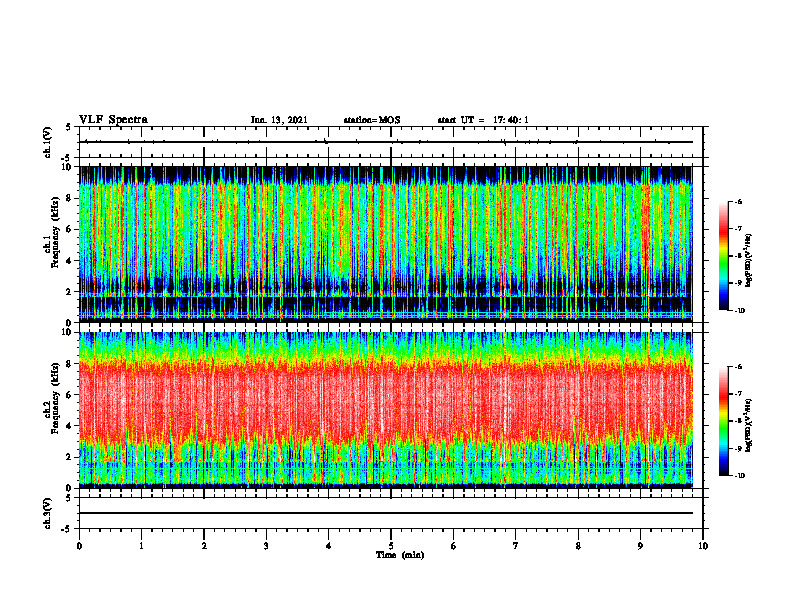Click time axis tick label "10"
Viewport: 792px width, 612px height.
703,546
